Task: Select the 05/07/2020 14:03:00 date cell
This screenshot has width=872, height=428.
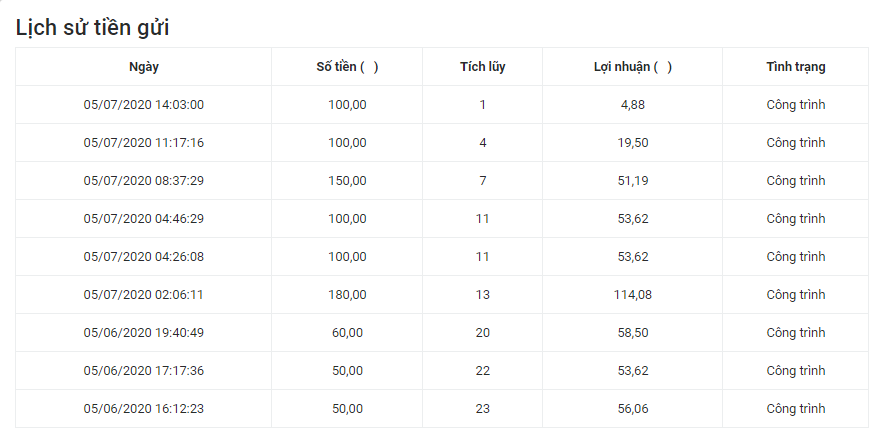Action: (144, 105)
